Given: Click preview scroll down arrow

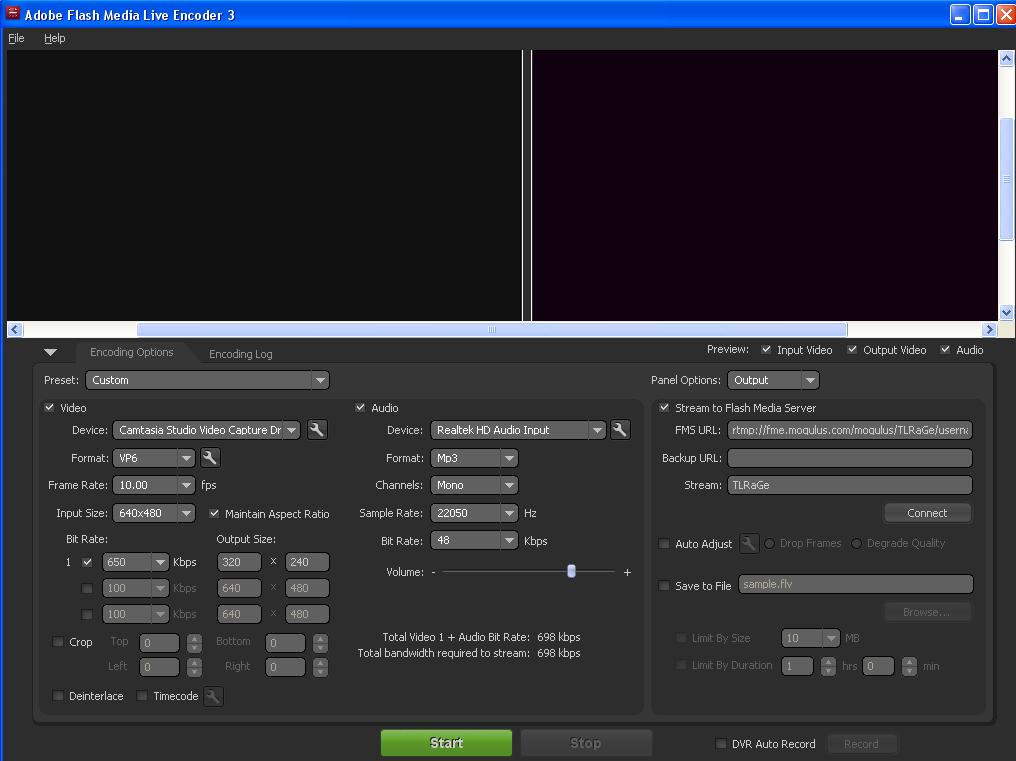Looking at the screenshot, I should pyautogui.click(x=1006, y=312).
